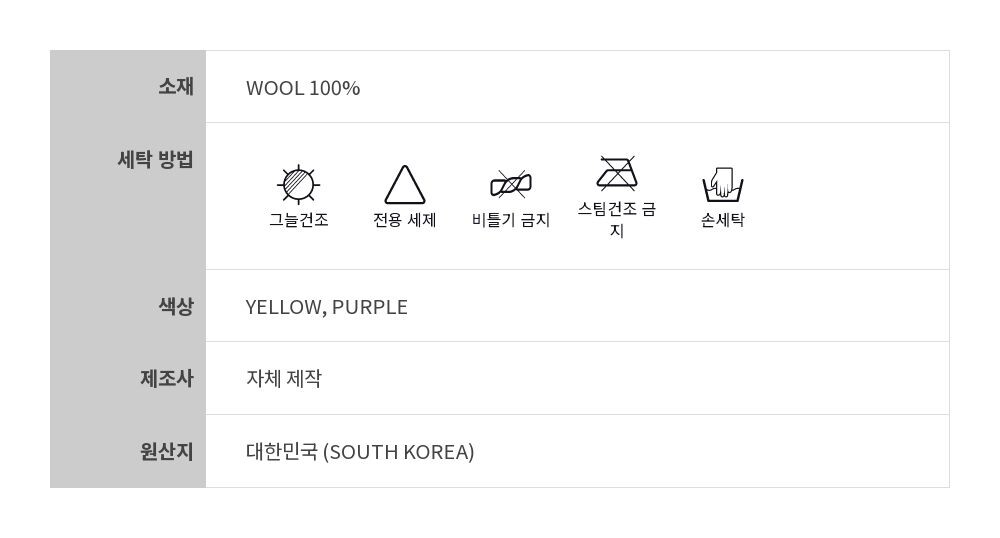Select the 제조사 row header
The width and height of the screenshot is (1000, 538).
166,379
